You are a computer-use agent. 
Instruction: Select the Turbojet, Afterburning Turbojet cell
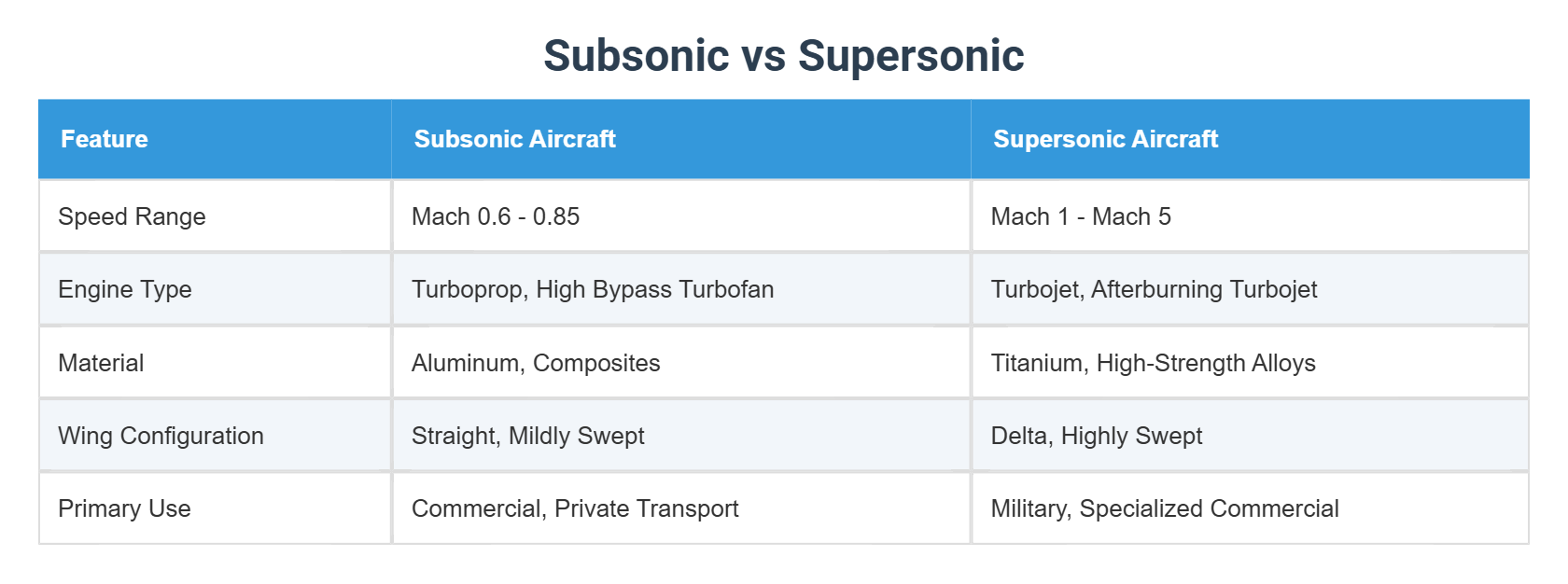tap(1154, 289)
